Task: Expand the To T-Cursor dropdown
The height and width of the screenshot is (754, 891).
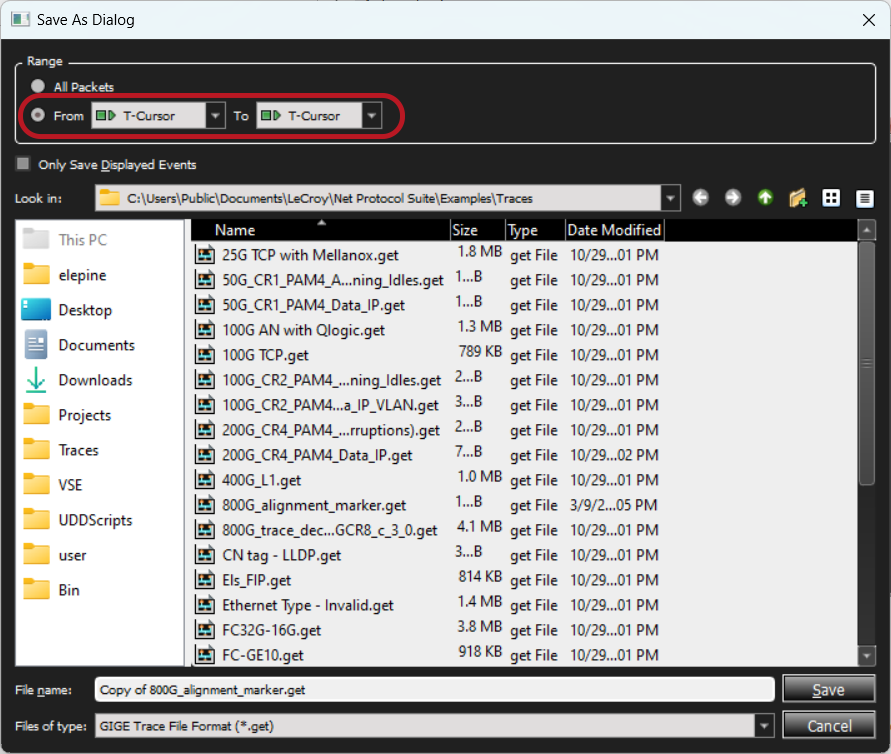Action: (x=372, y=116)
